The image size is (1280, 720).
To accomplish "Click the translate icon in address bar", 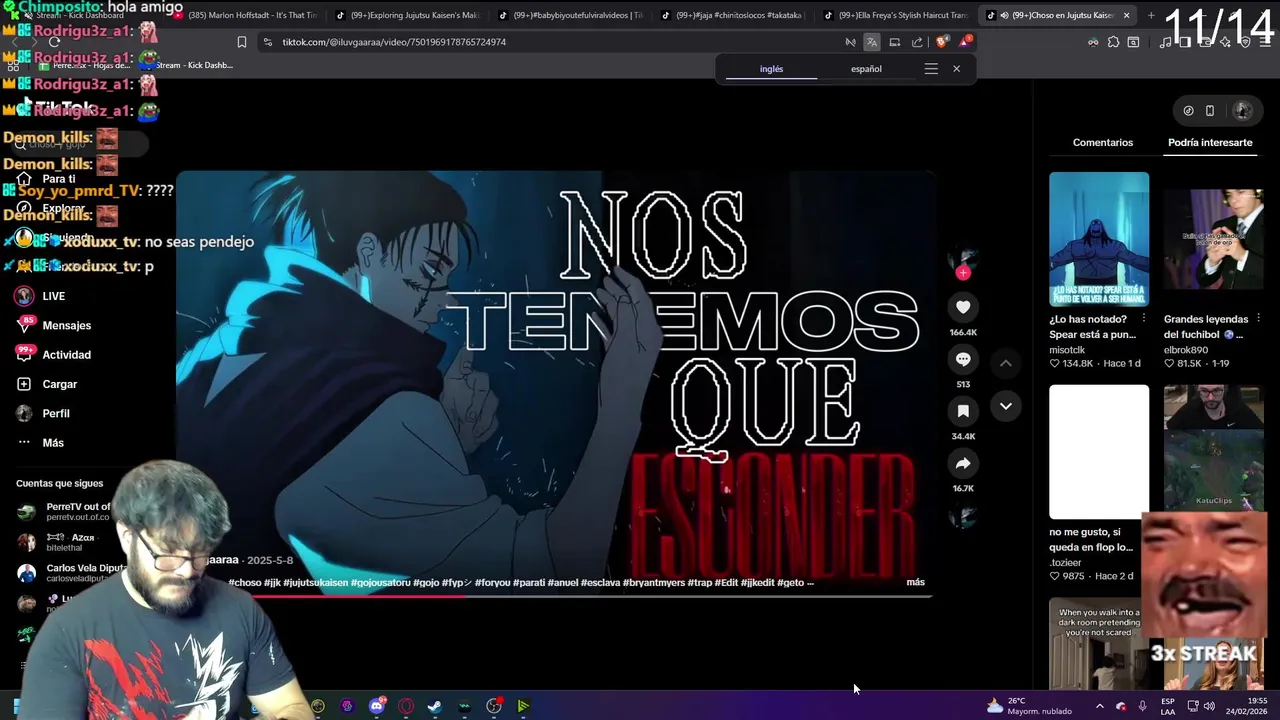I will 872,42.
